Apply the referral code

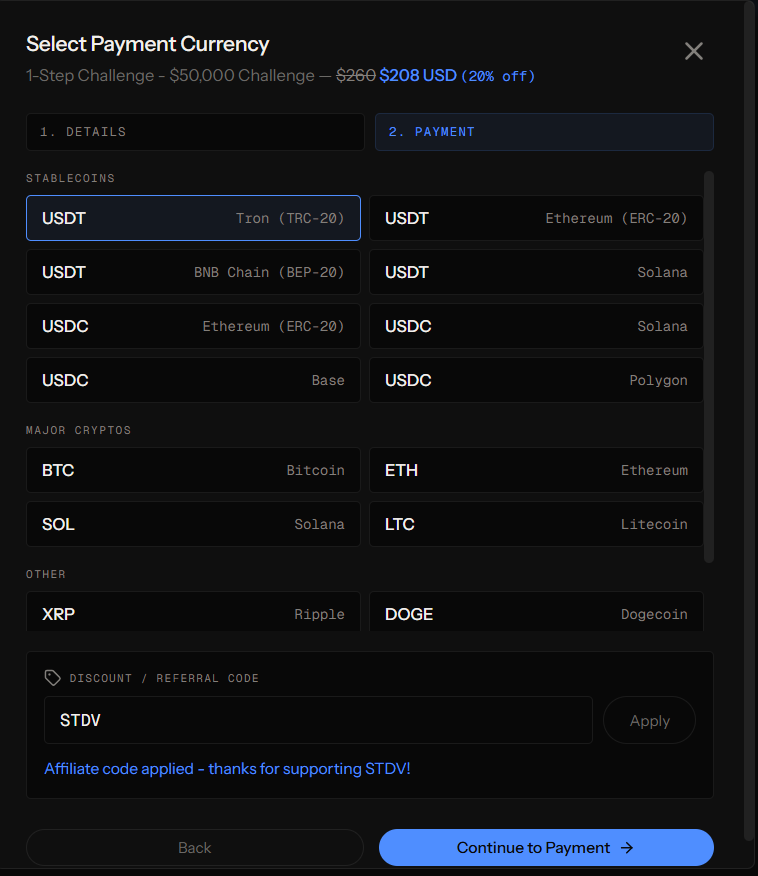649,720
